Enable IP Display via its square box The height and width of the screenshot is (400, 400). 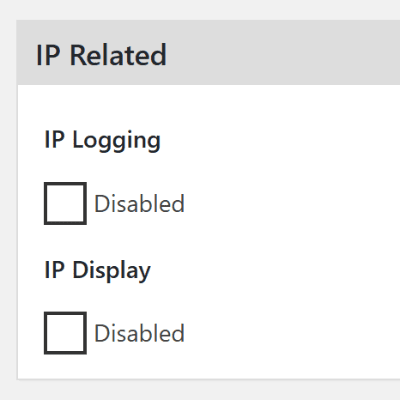coord(65,333)
